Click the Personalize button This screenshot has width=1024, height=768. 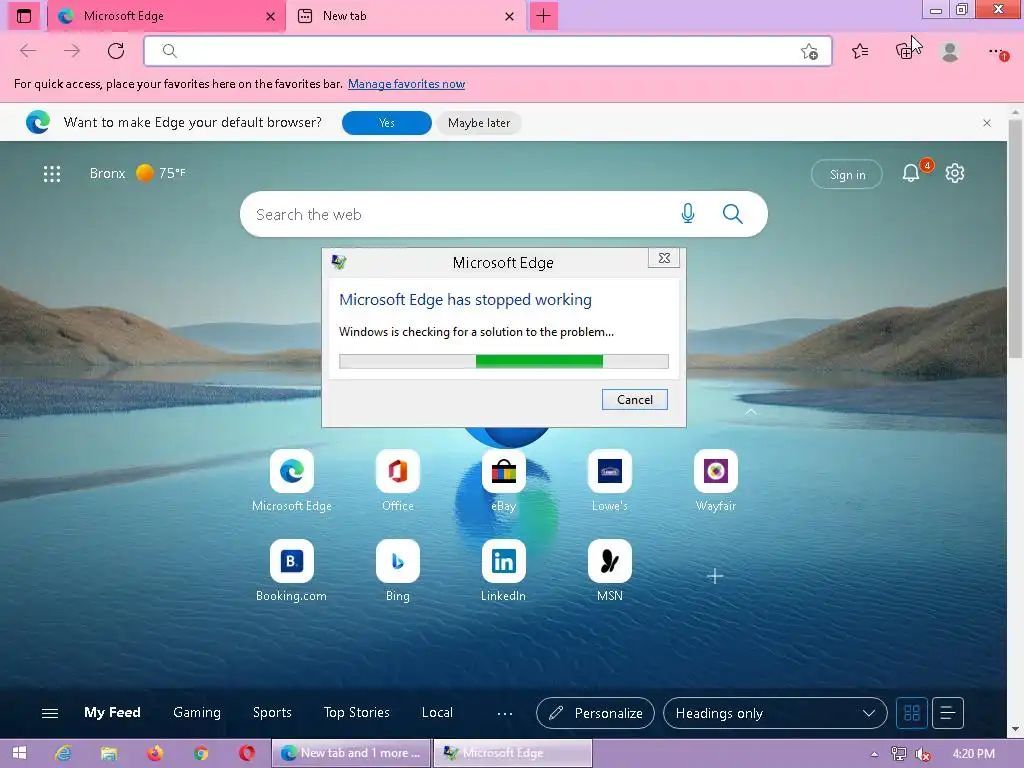pyautogui.click(x=596, y=713)
